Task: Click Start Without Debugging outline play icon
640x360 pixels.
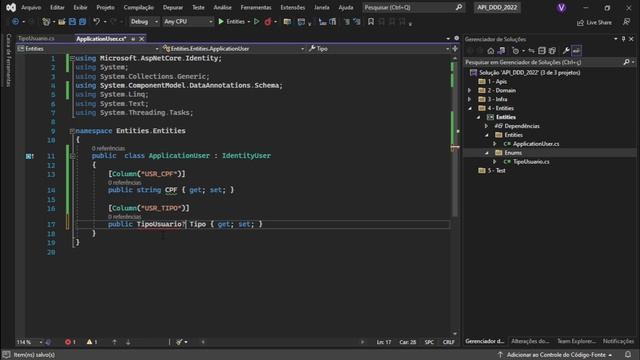Action: pyautogui.click(x=257, y=22)
